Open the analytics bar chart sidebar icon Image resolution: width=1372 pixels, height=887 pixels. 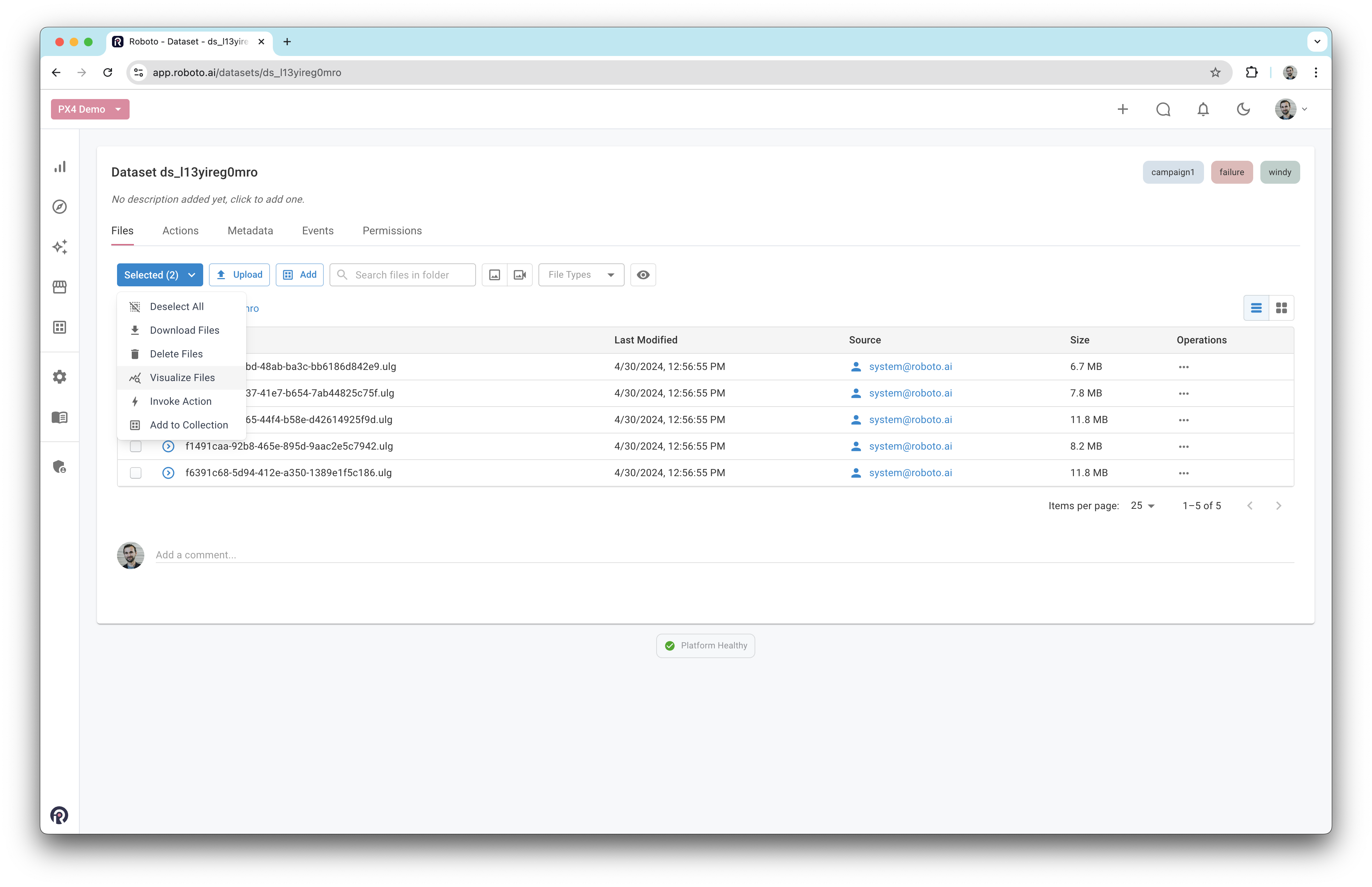click(60, 167)
